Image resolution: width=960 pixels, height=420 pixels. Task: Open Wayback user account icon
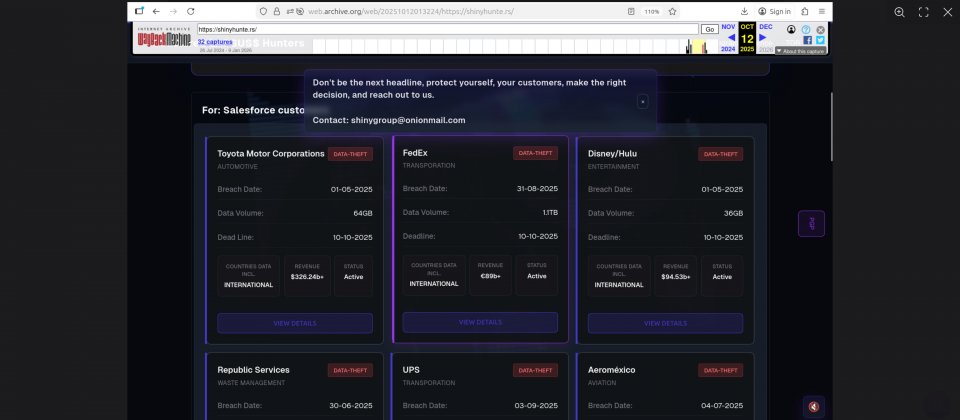pos(792,30)
